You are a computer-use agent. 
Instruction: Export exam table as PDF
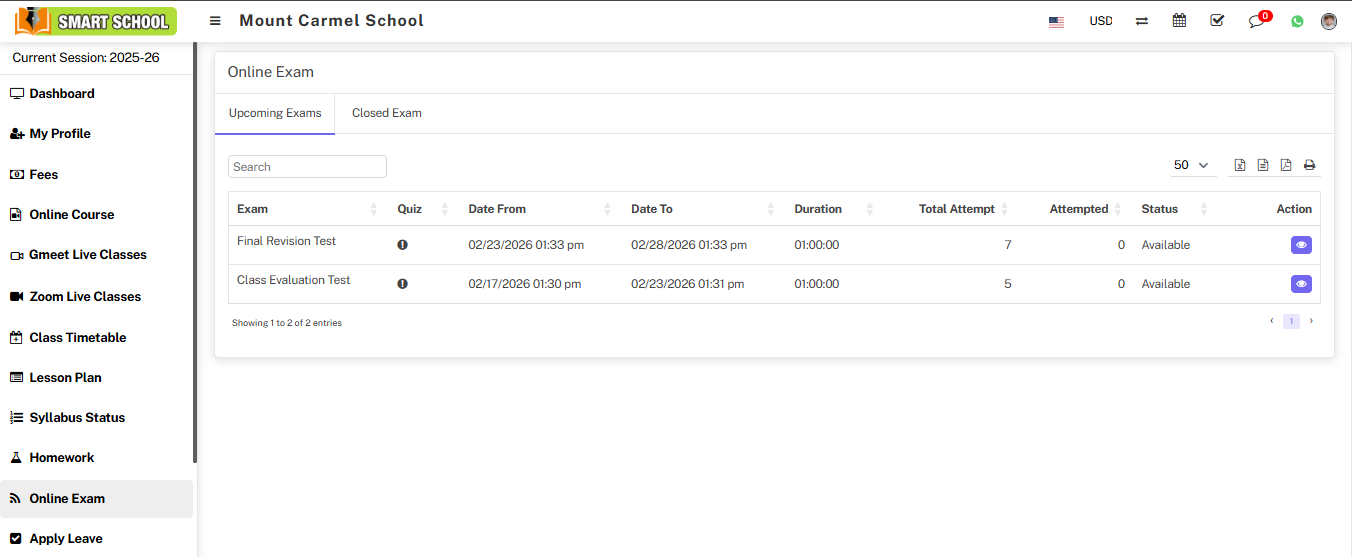point(1286,165)
